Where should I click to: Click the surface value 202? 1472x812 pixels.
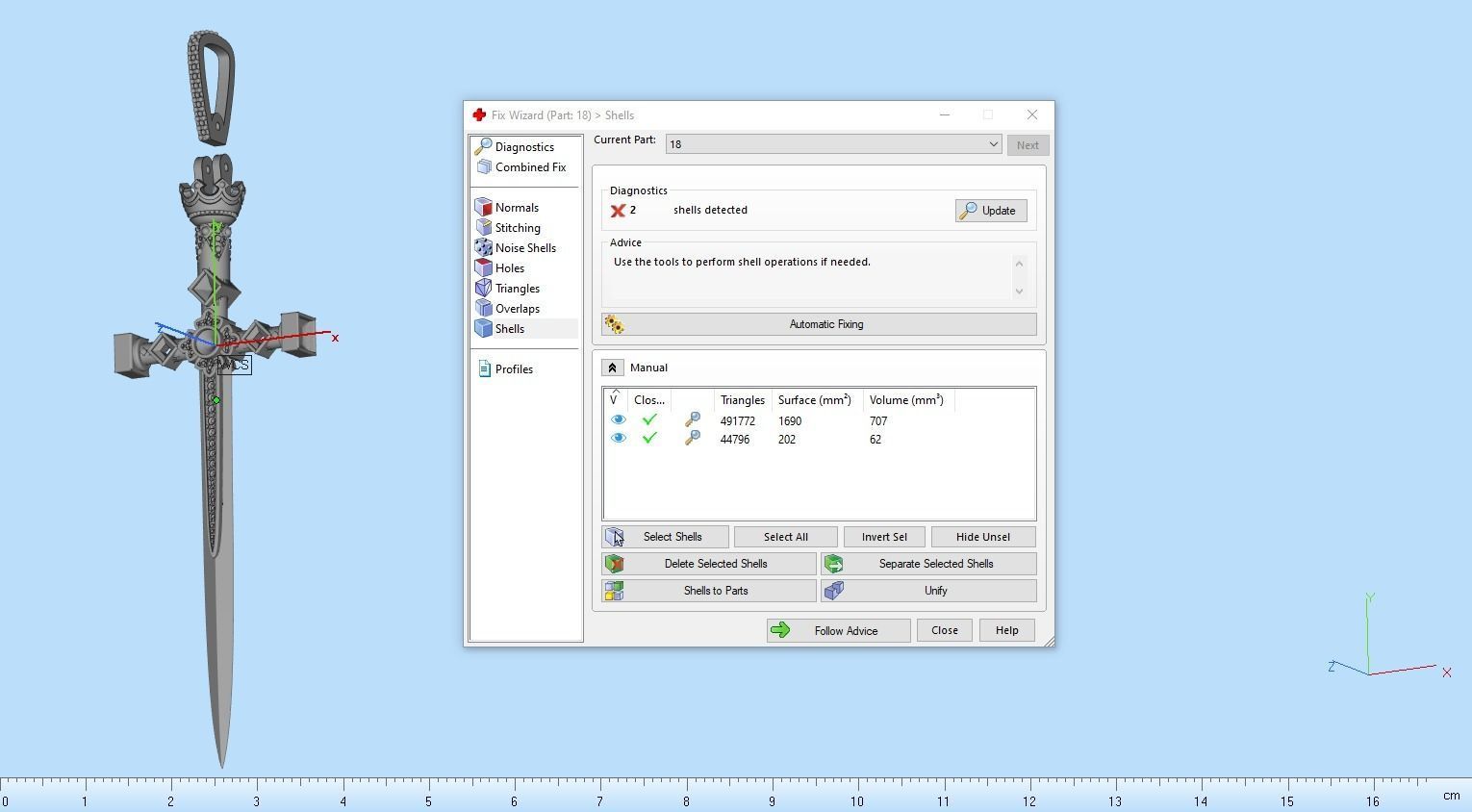tap(787, 440)
